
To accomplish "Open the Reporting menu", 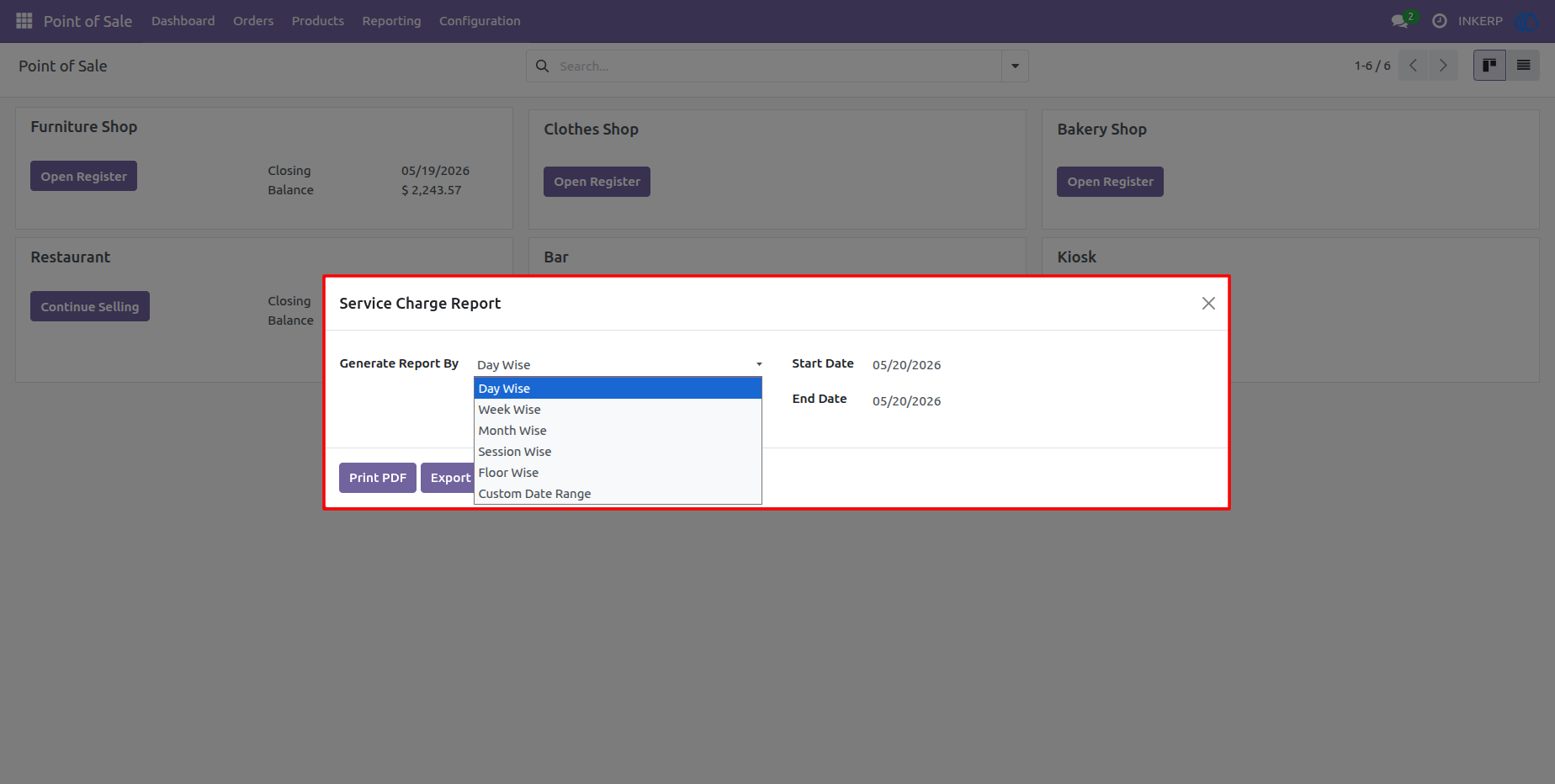I will click(391, 21).
